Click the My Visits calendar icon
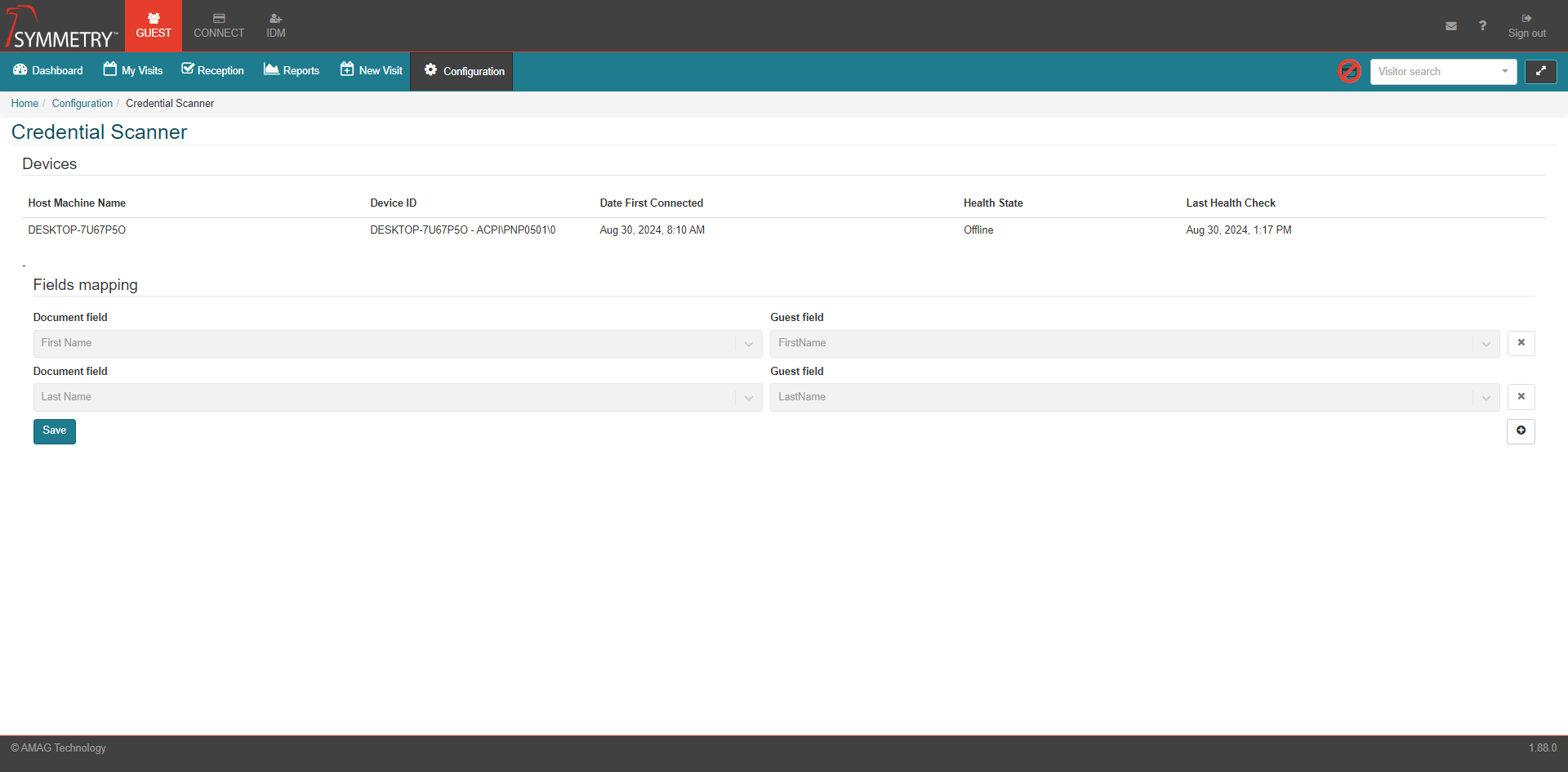 coord(110,69)
